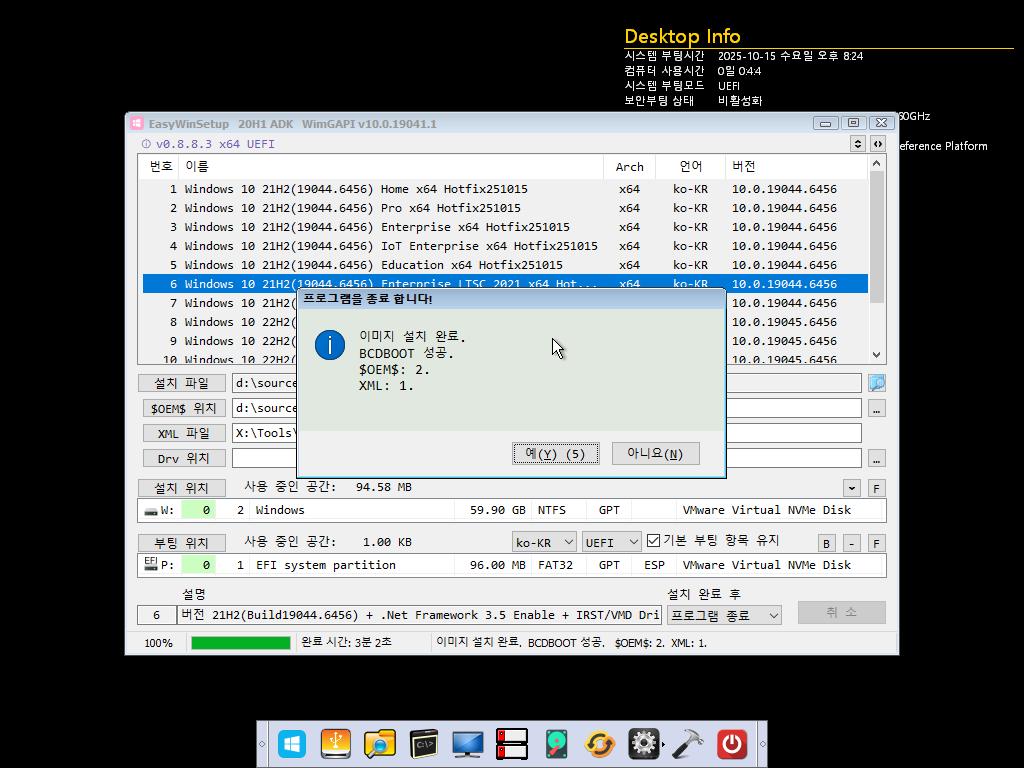Click the blue information icon in dialog
Viewport: 1024px width, 768px height.
[330, 345]
